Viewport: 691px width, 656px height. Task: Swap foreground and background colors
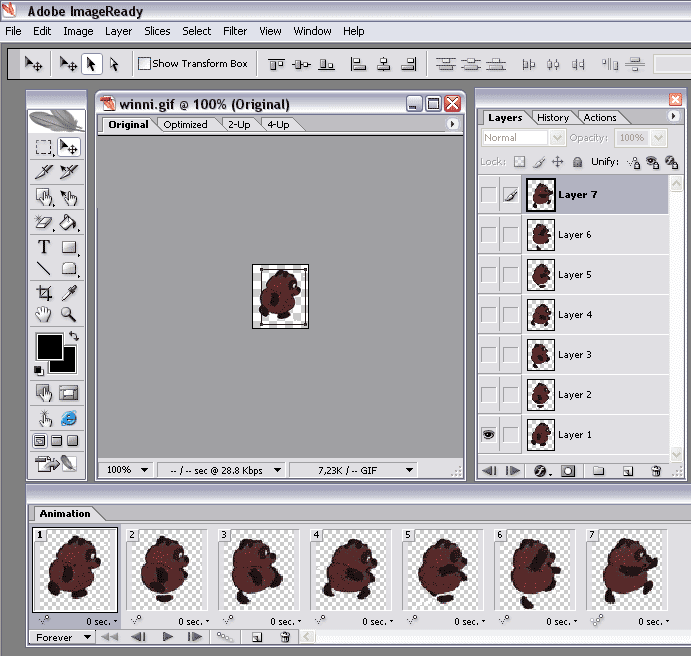(74, 336)
